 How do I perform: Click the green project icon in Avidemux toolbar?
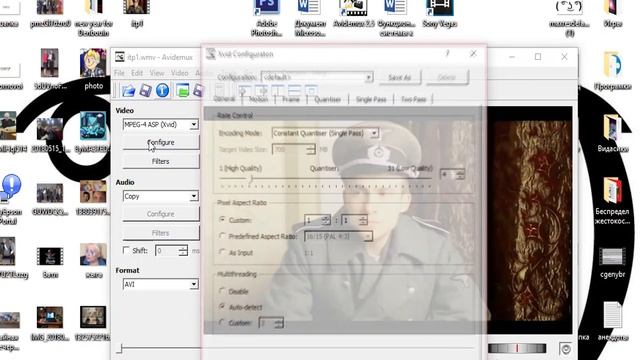click(x=182, y=90)
